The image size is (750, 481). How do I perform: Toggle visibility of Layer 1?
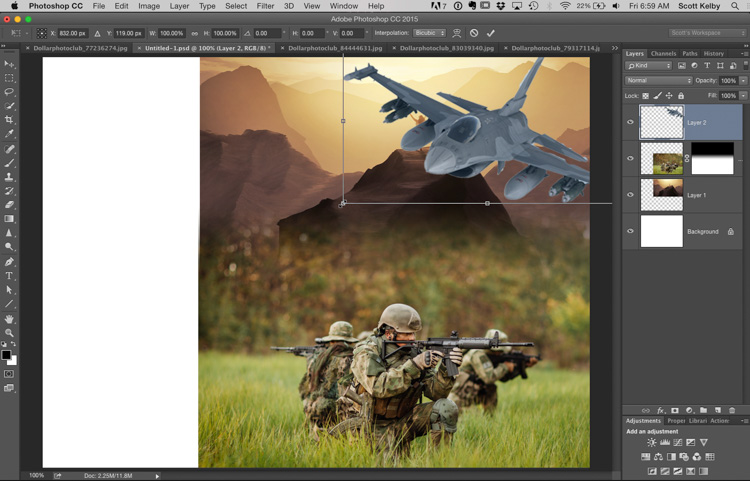click(x=630, y=195)
